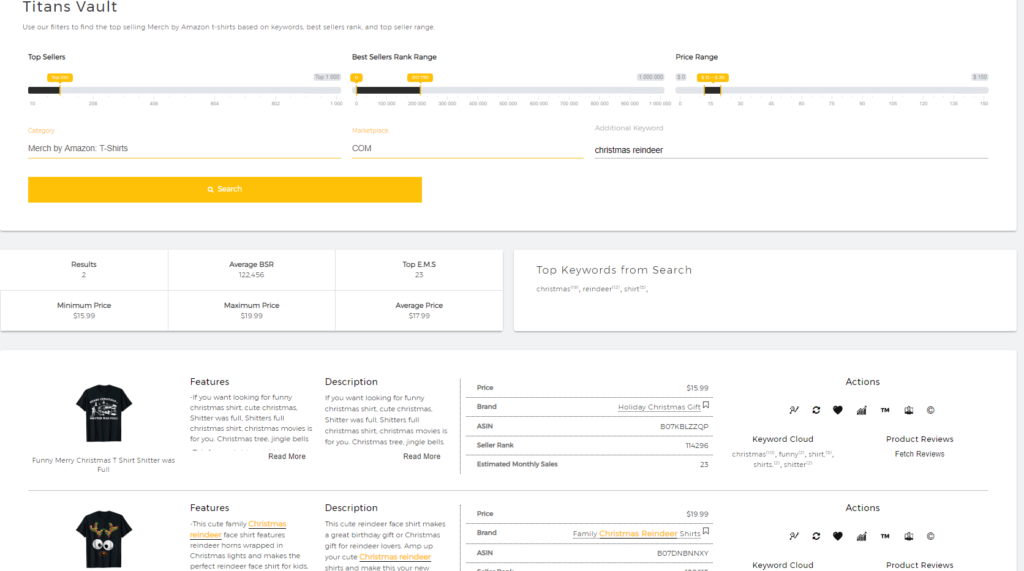The image size is (1024, 571).
Task: Click Read More under first product Features
Action: coord(287,457)
